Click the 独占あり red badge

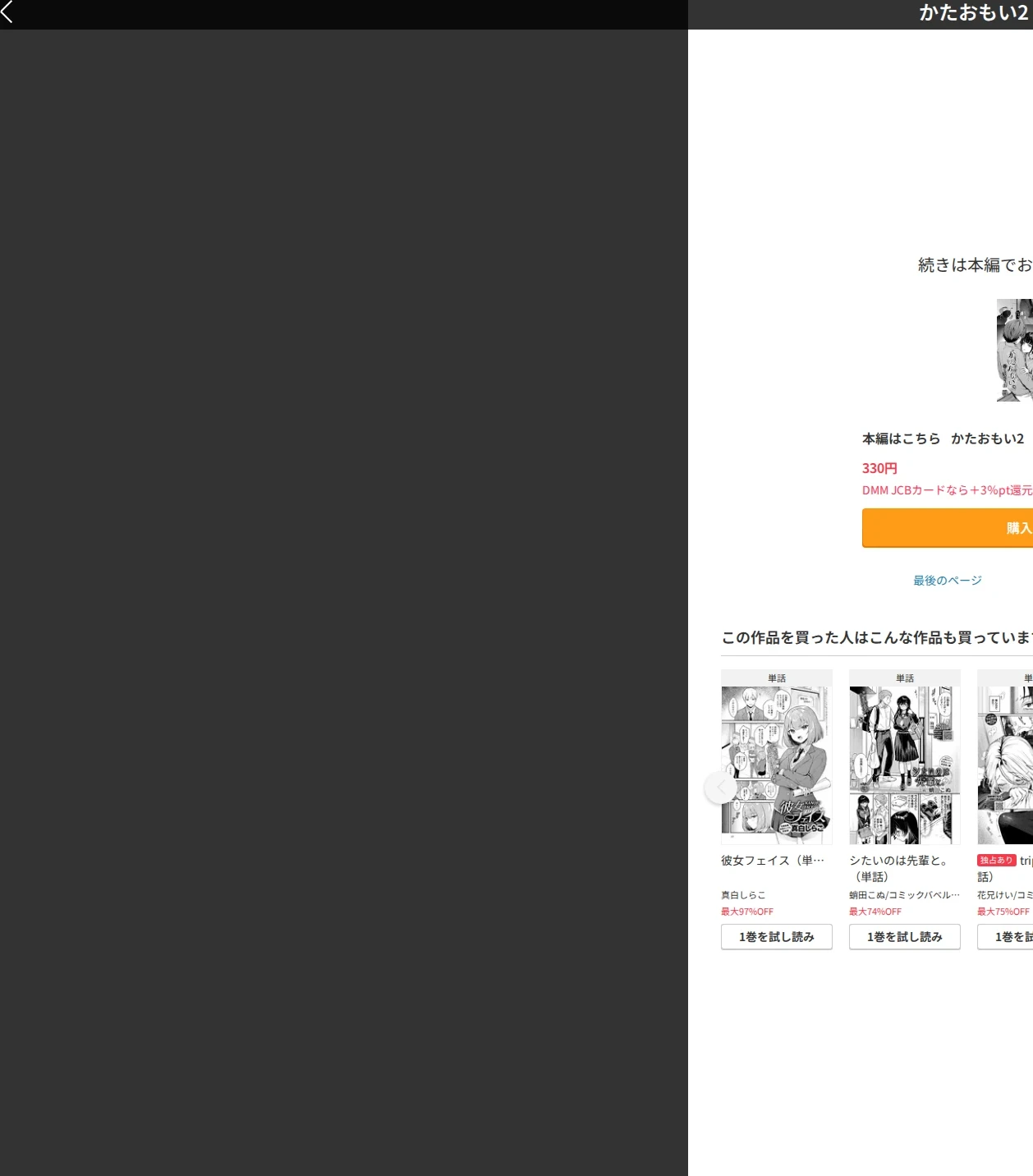[997, 860]
